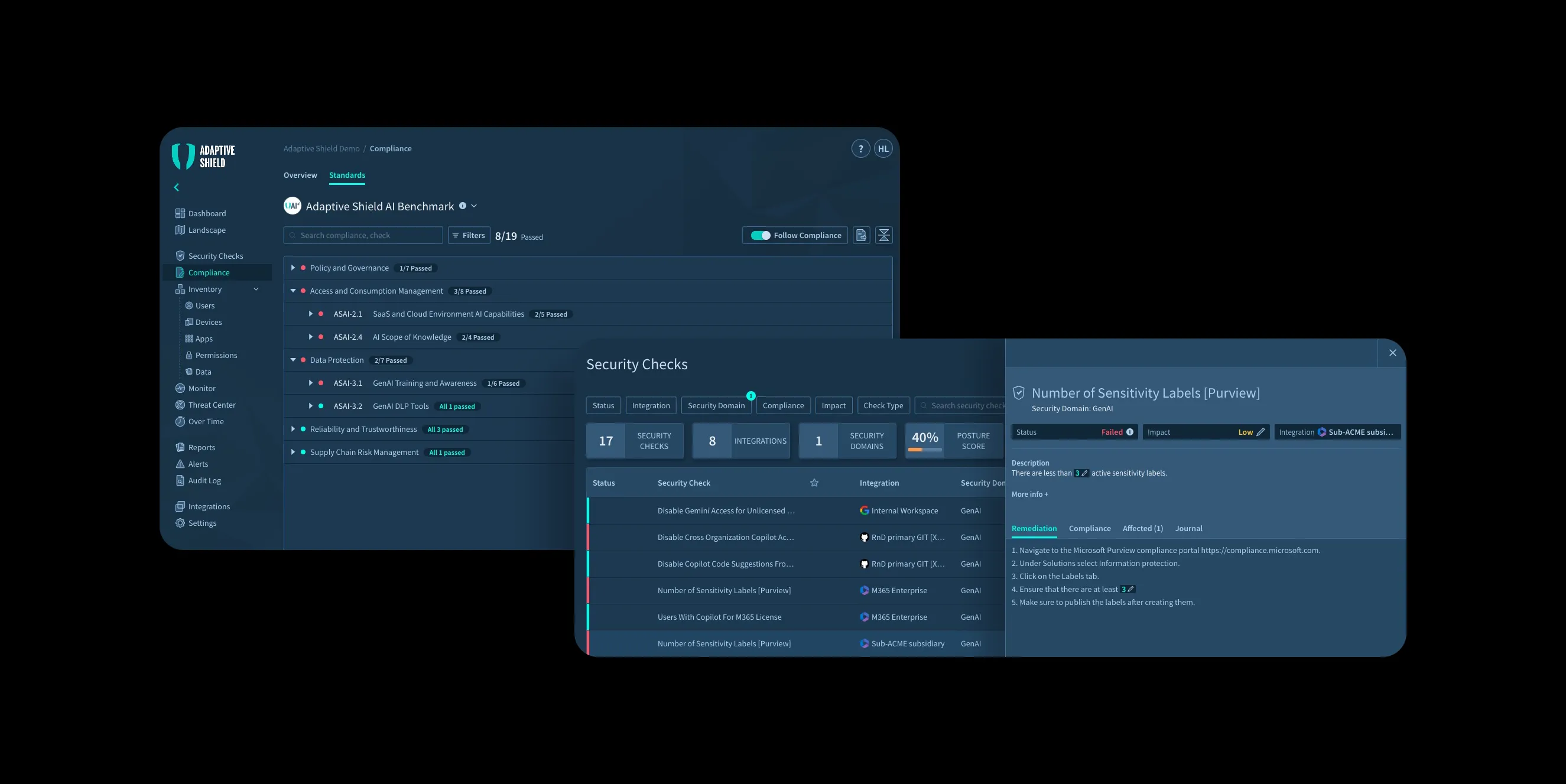Image resolution: width=1566 pixels, height=784 pixels.
Task: Open the Journal tab
Action: 1188,528
